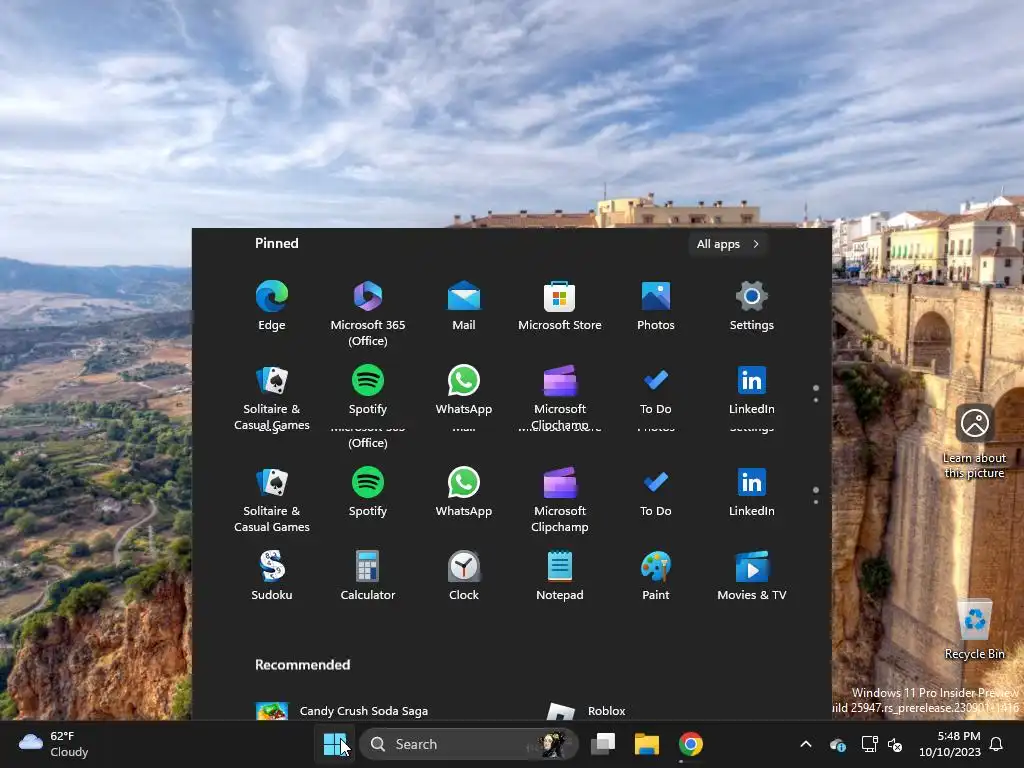This screenshot has width=1024, height=768.
Task: Launch Microsoft 365 (Office) from the top row
Action: tap(368, 312)
